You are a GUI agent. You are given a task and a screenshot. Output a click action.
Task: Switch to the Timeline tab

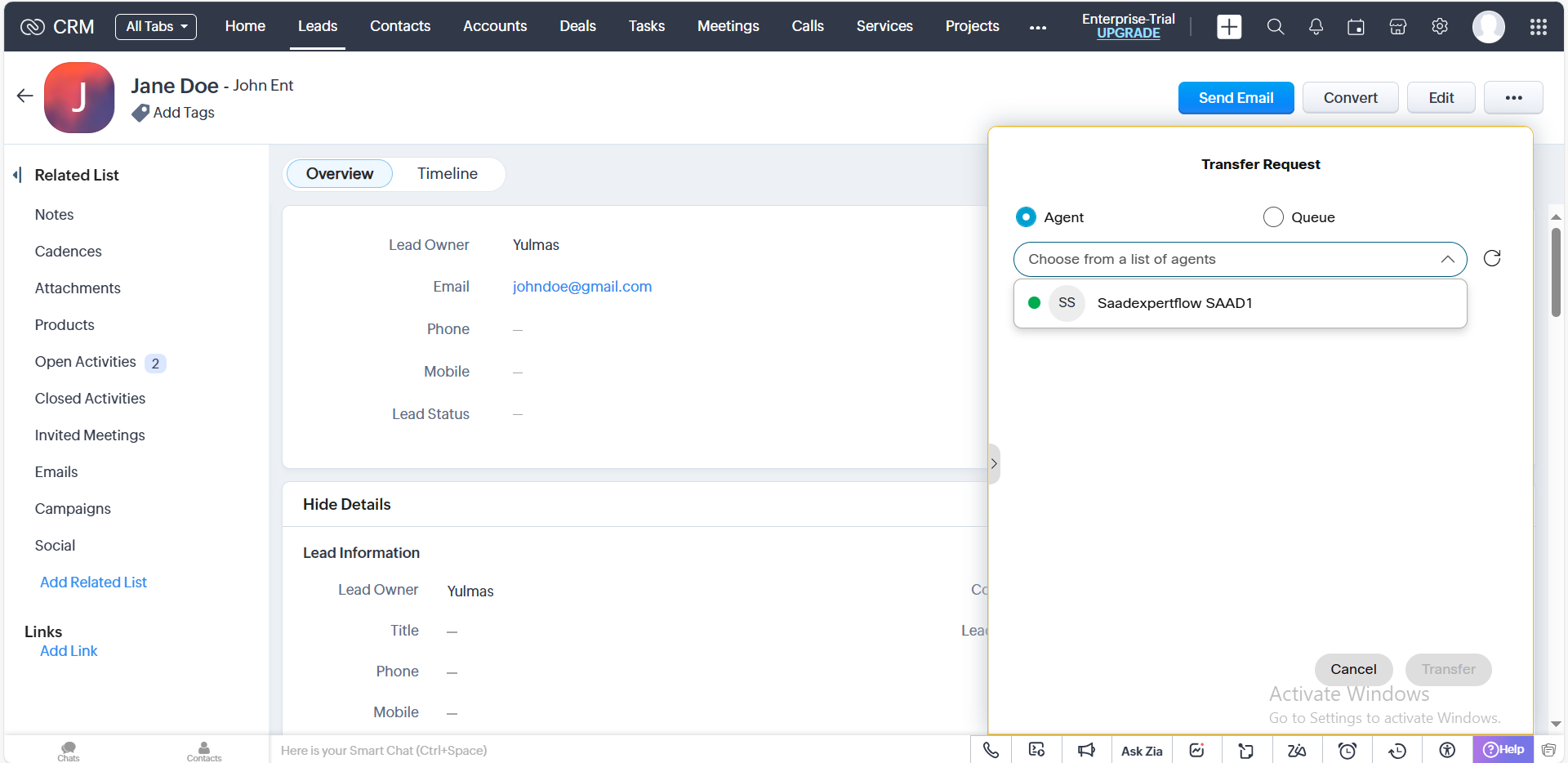click(447, 174)
